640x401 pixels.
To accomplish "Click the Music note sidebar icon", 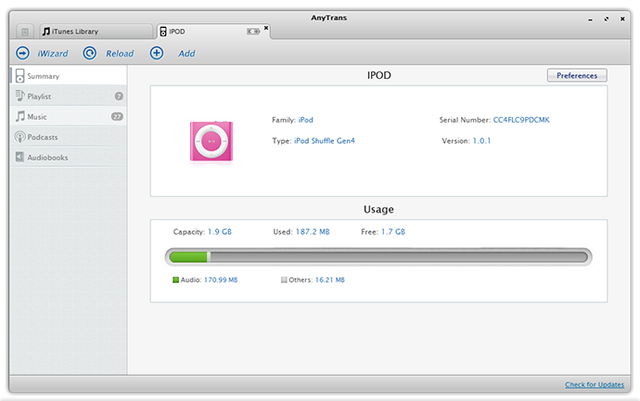I will click(20, 116).
